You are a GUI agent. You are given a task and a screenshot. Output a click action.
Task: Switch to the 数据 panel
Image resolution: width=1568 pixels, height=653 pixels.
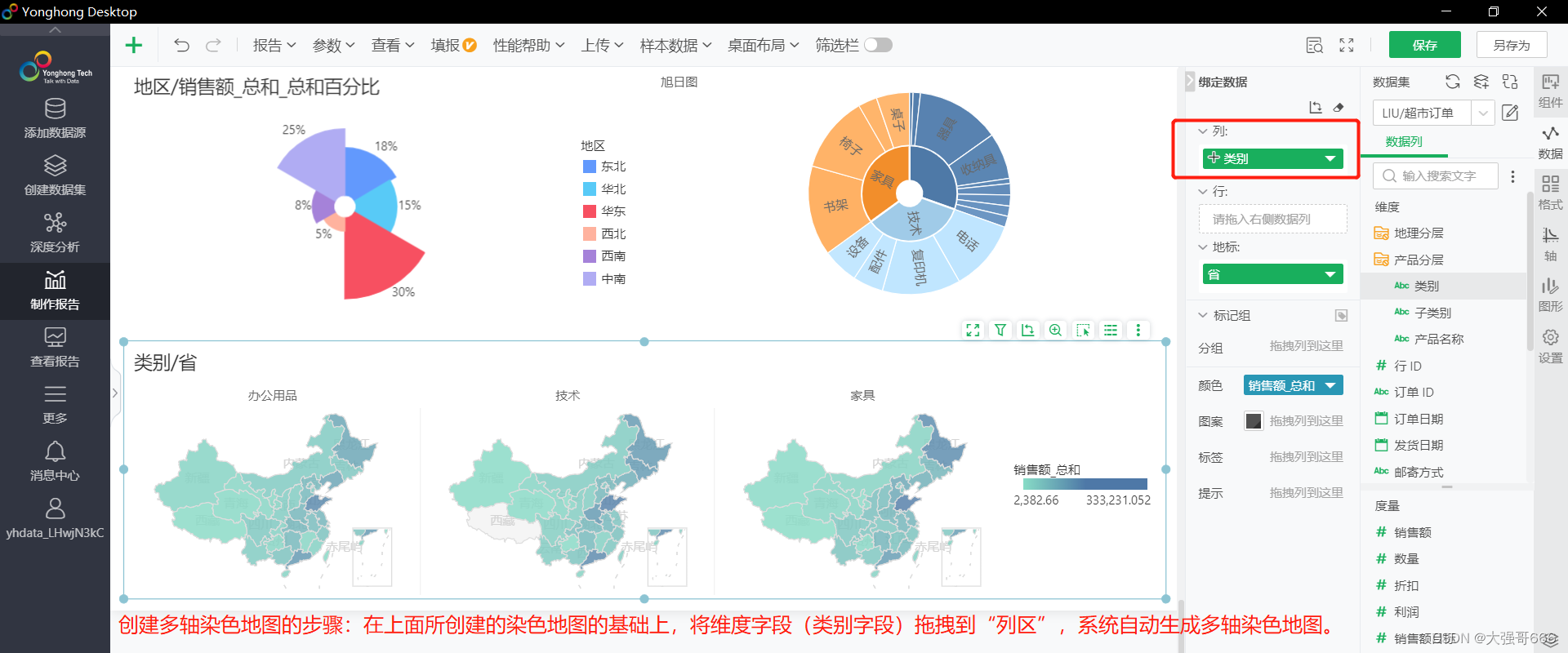pos(1550,142)
